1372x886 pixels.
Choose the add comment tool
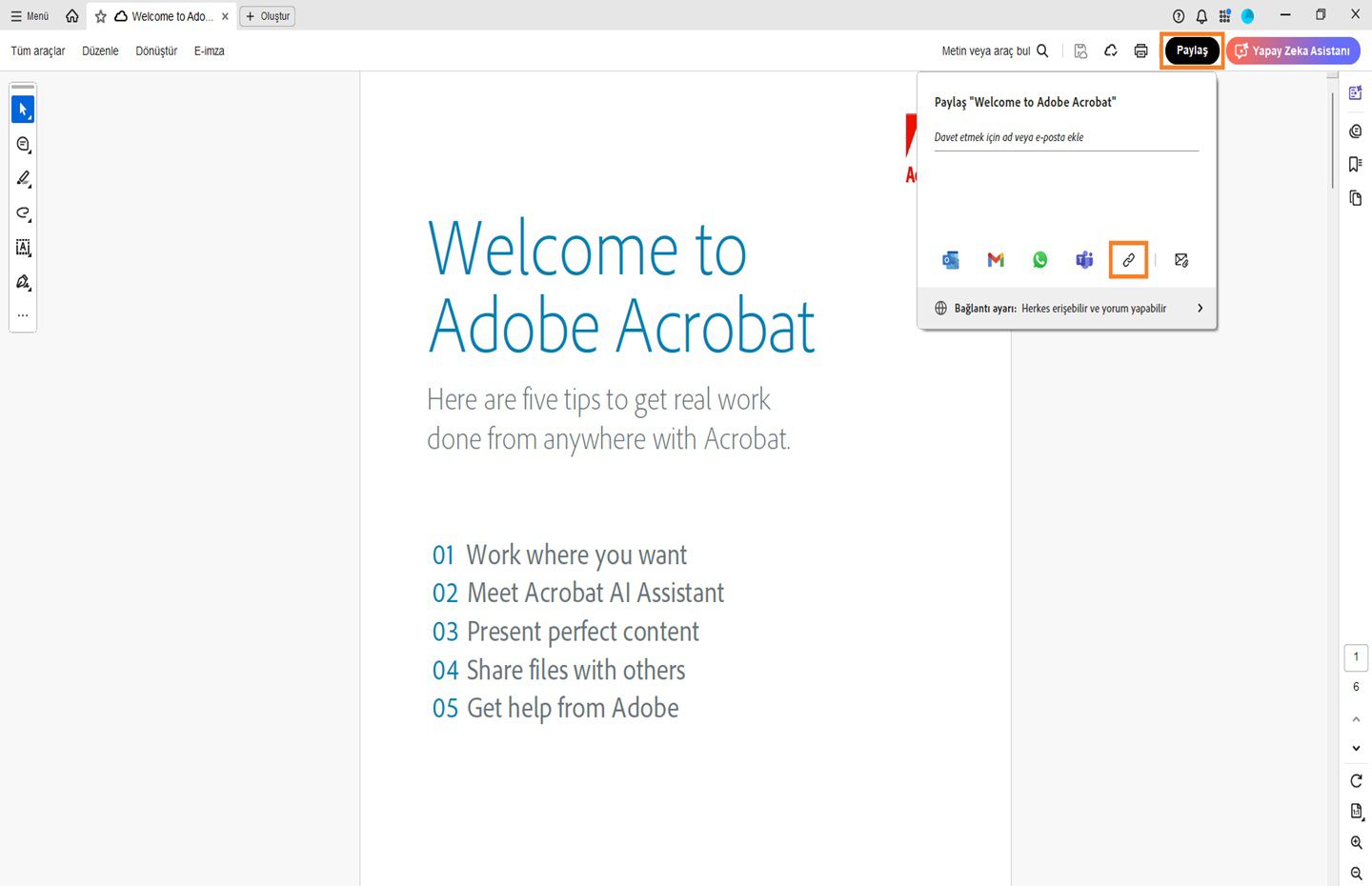click(23, 145)
